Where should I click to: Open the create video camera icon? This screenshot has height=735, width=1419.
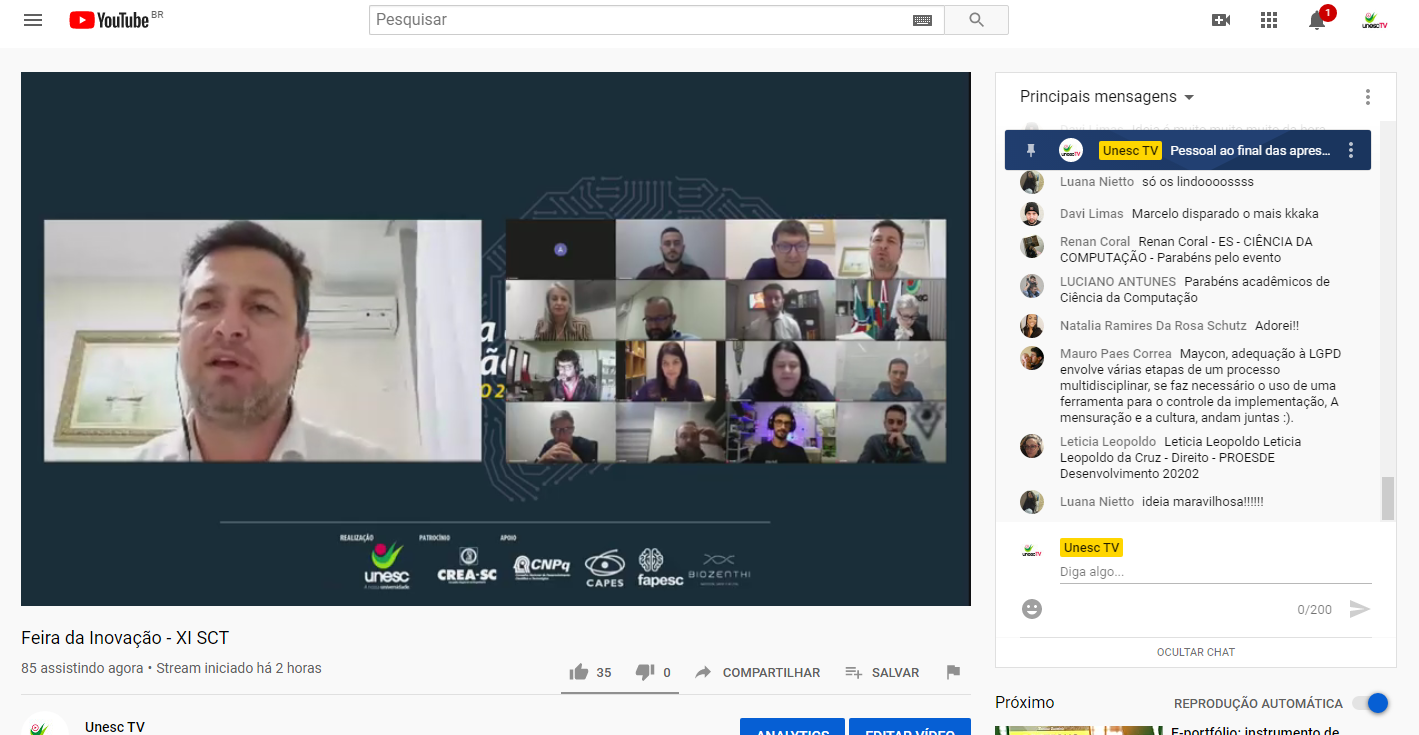1220,20
